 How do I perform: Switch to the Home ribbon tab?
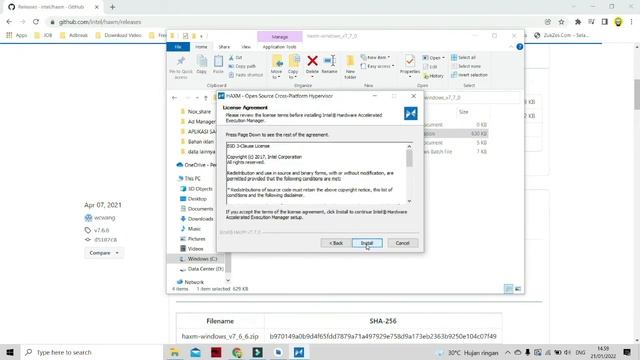[201, 47]
